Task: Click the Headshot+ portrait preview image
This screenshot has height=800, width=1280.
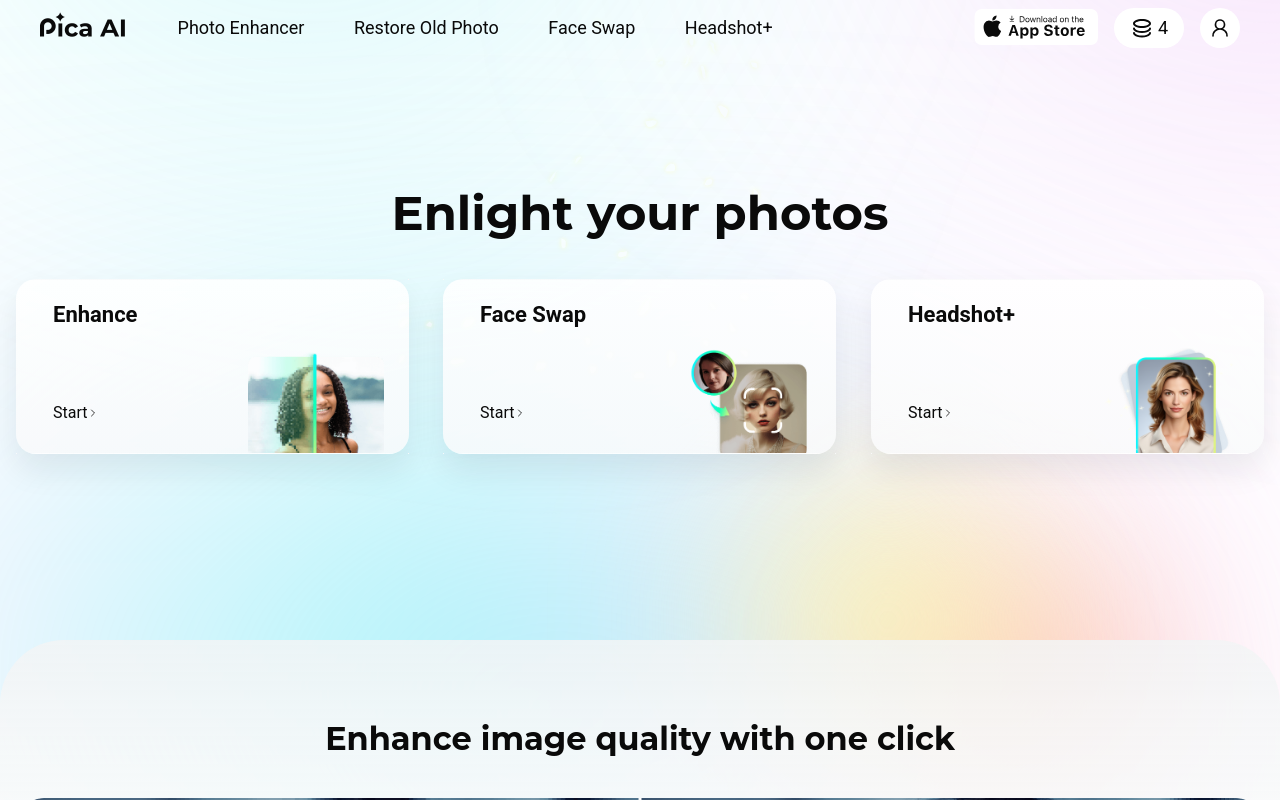Action: coord(1175,405)
